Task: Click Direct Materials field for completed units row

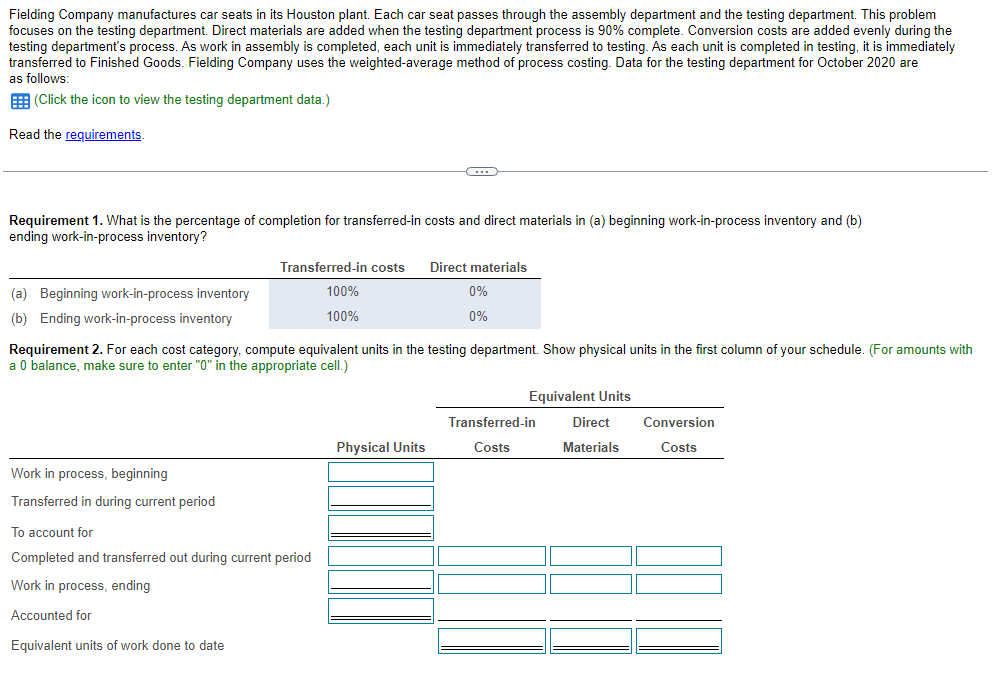Action: coord(590,555)
